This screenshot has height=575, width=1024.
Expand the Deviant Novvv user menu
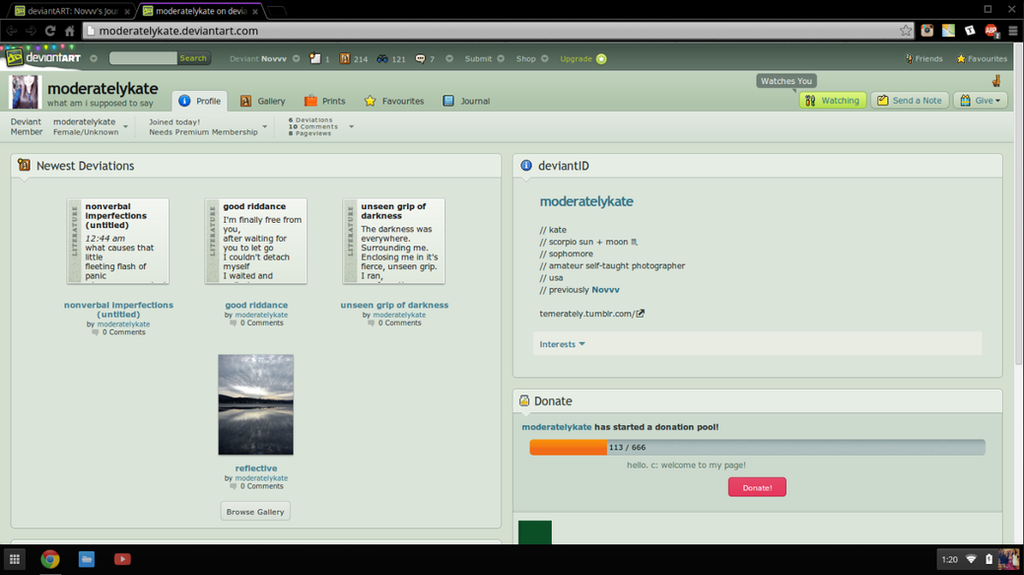[x=296, y=59]
